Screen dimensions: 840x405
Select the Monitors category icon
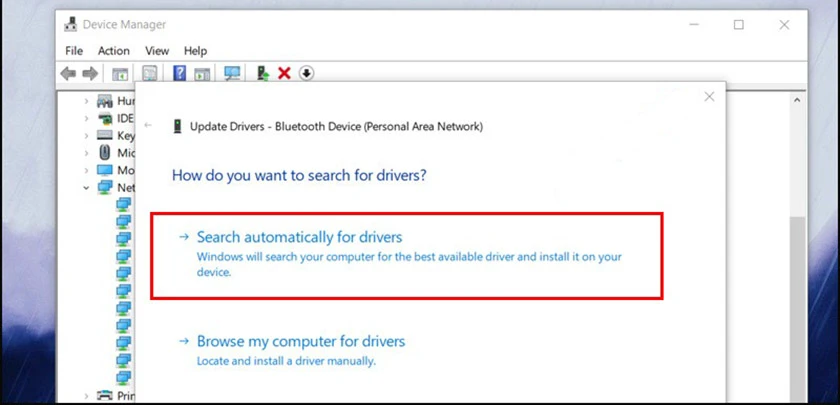click(x=104, y=170)
